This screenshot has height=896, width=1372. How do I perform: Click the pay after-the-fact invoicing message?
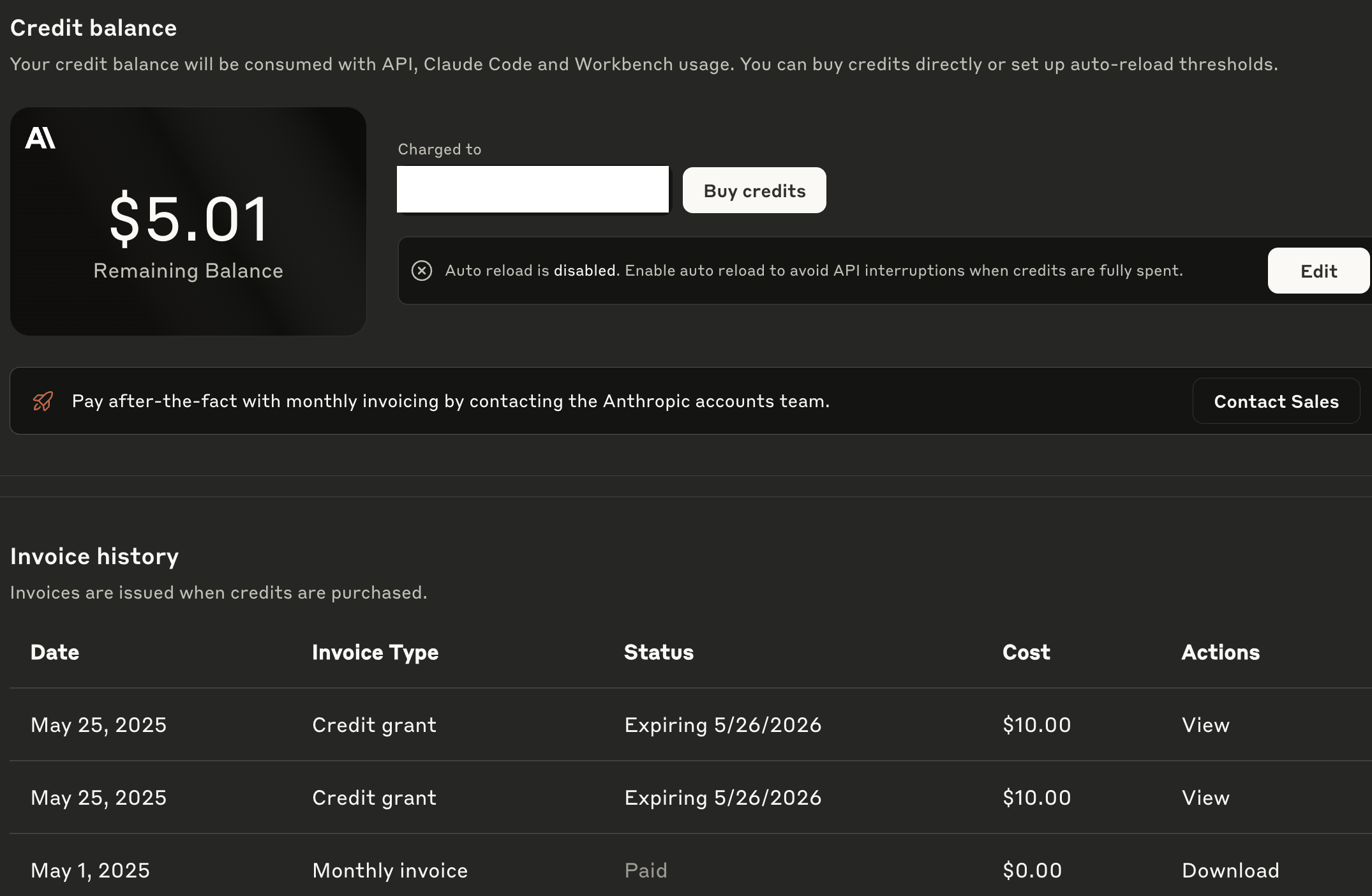pyautogui.click(x=451, y=401)
